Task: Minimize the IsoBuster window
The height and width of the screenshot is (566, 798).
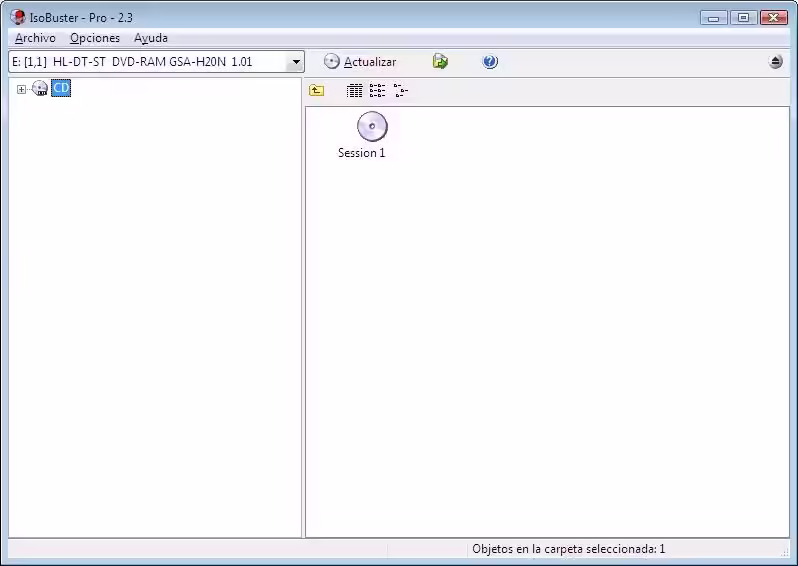Action: tap(714, 18)
